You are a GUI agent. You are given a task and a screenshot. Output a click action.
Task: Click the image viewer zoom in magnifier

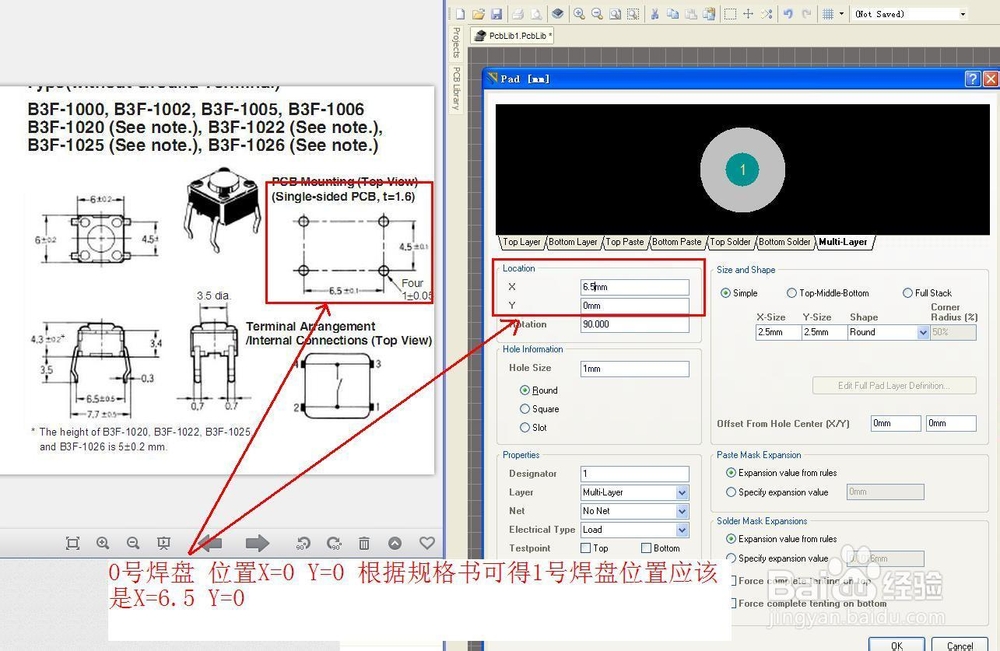(103, 543)
